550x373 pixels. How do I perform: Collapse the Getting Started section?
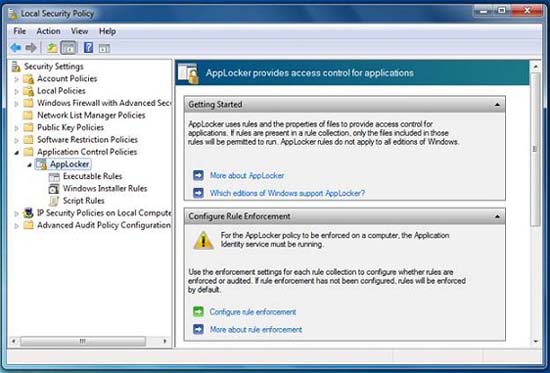[497, 105]
